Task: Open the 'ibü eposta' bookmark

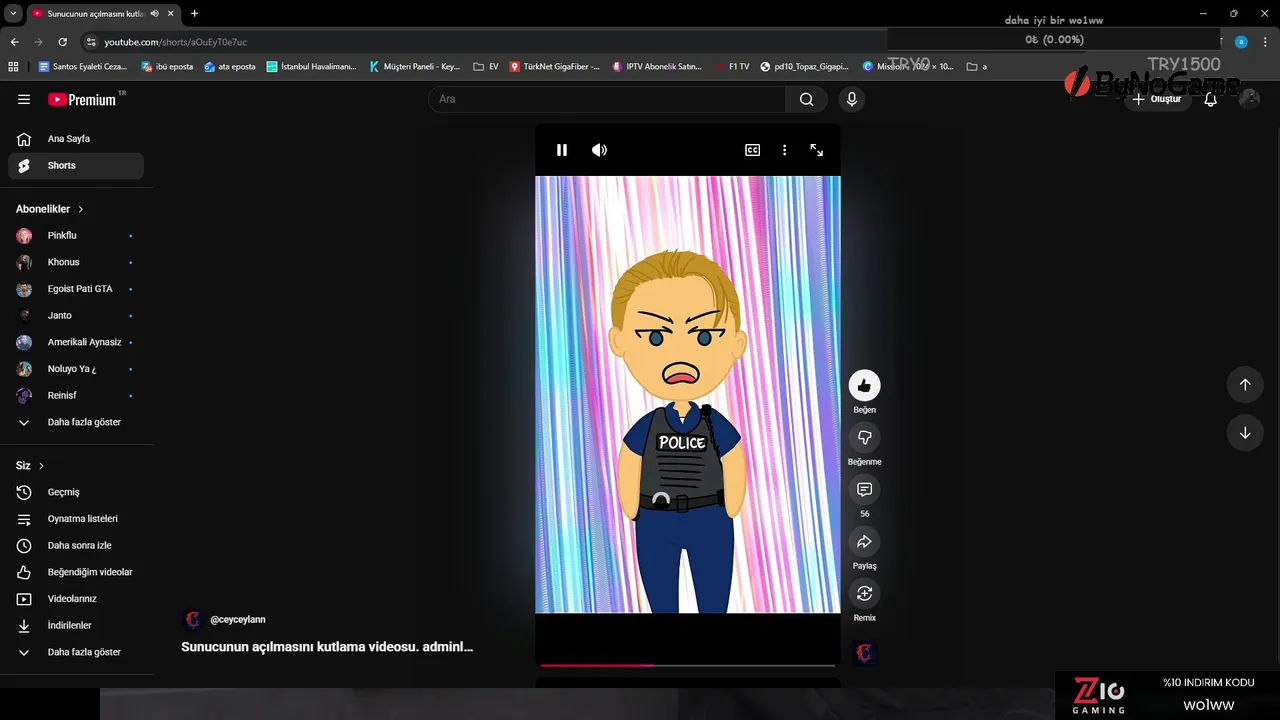Action: pos(167,67)
